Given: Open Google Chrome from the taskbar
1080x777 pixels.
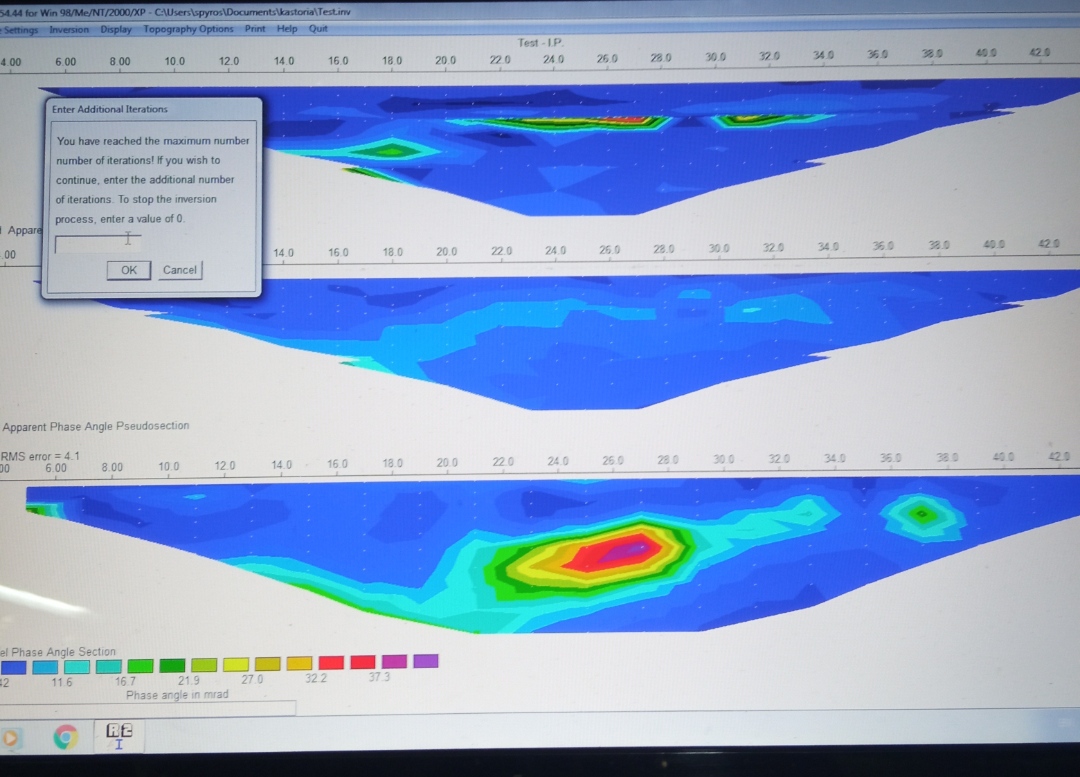Looking at the screenshot, I should click(x=66, y=738).
